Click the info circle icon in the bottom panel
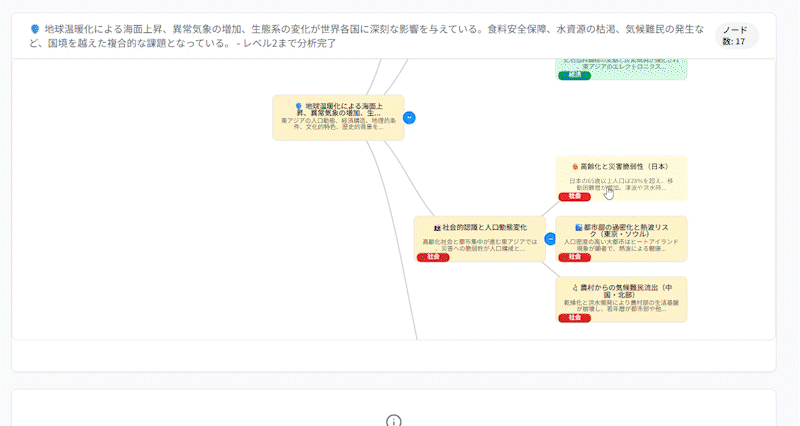 (394, 420)
